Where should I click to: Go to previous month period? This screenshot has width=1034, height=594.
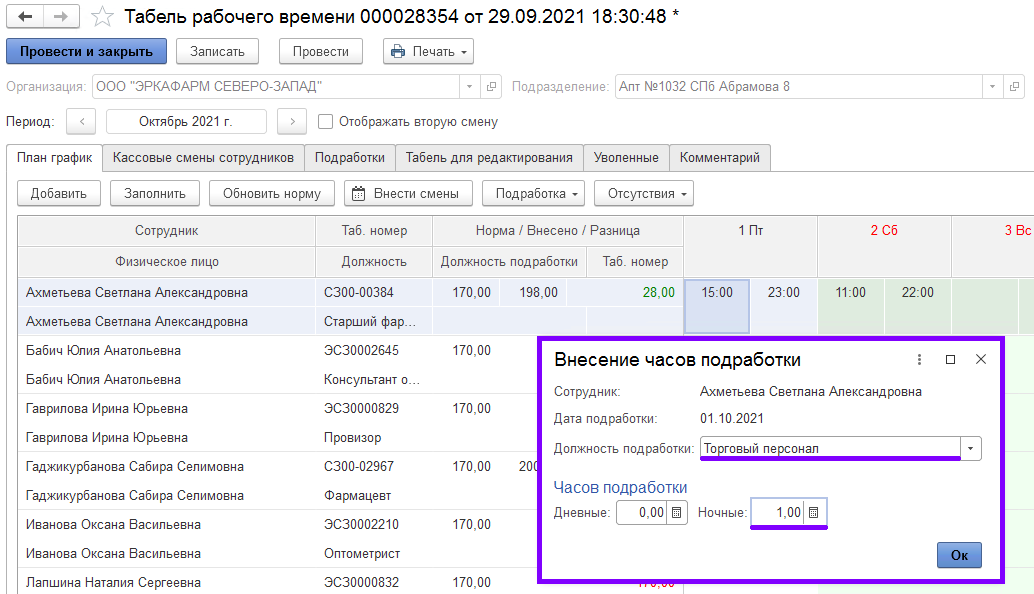pos(81,122)
